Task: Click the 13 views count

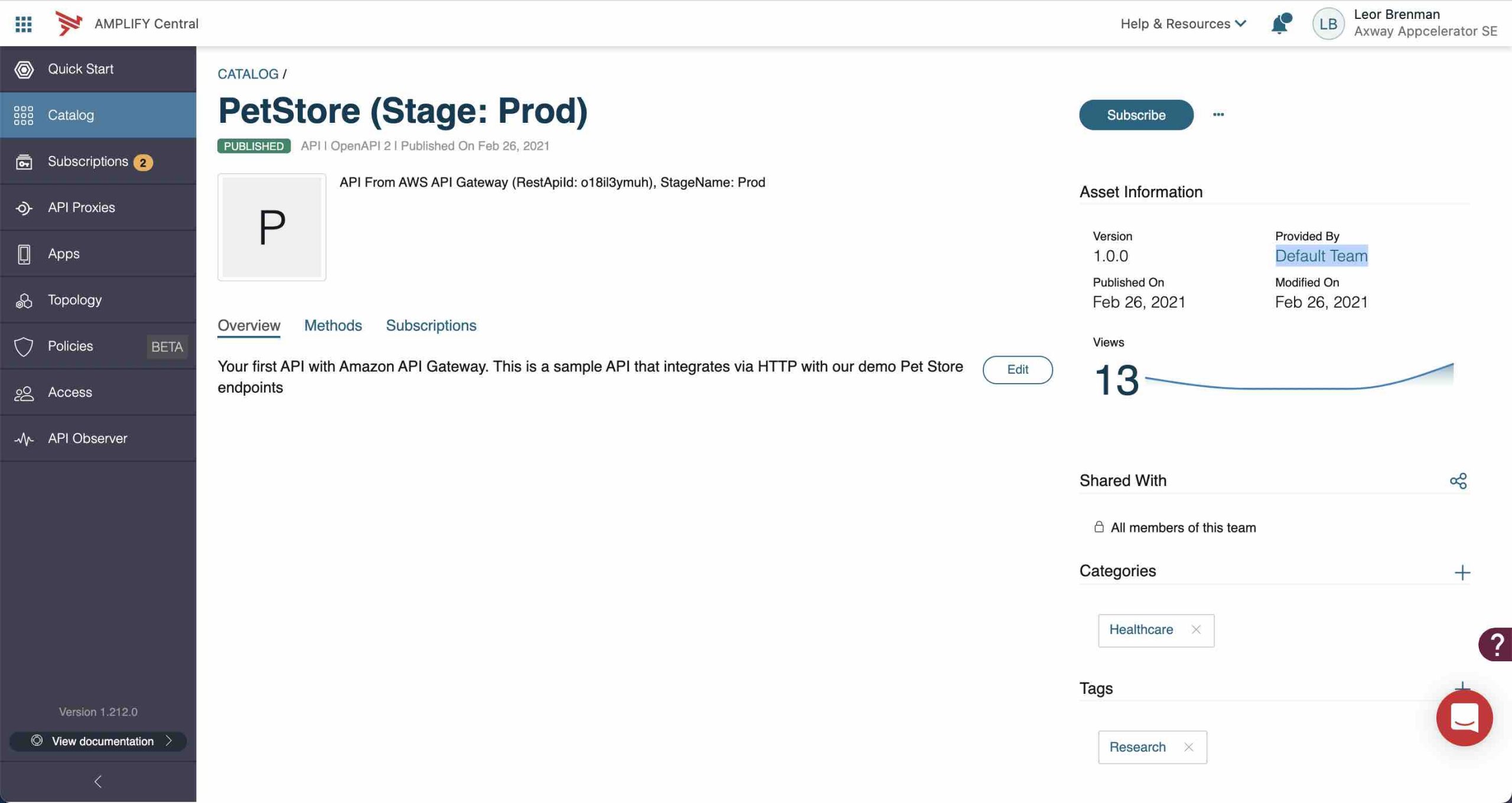Action: tap(1116, 380)
